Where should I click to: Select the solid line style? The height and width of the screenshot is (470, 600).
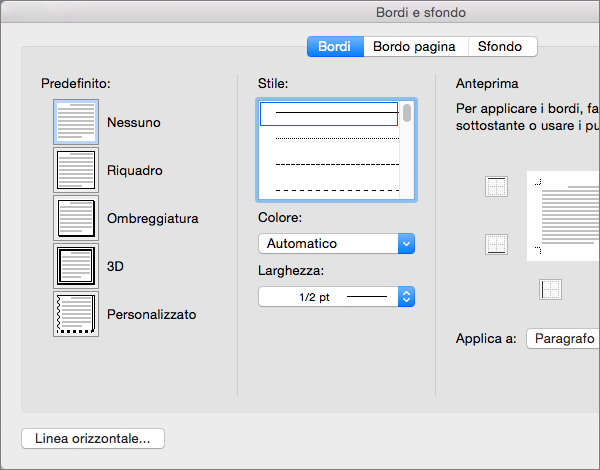[329, 114]
